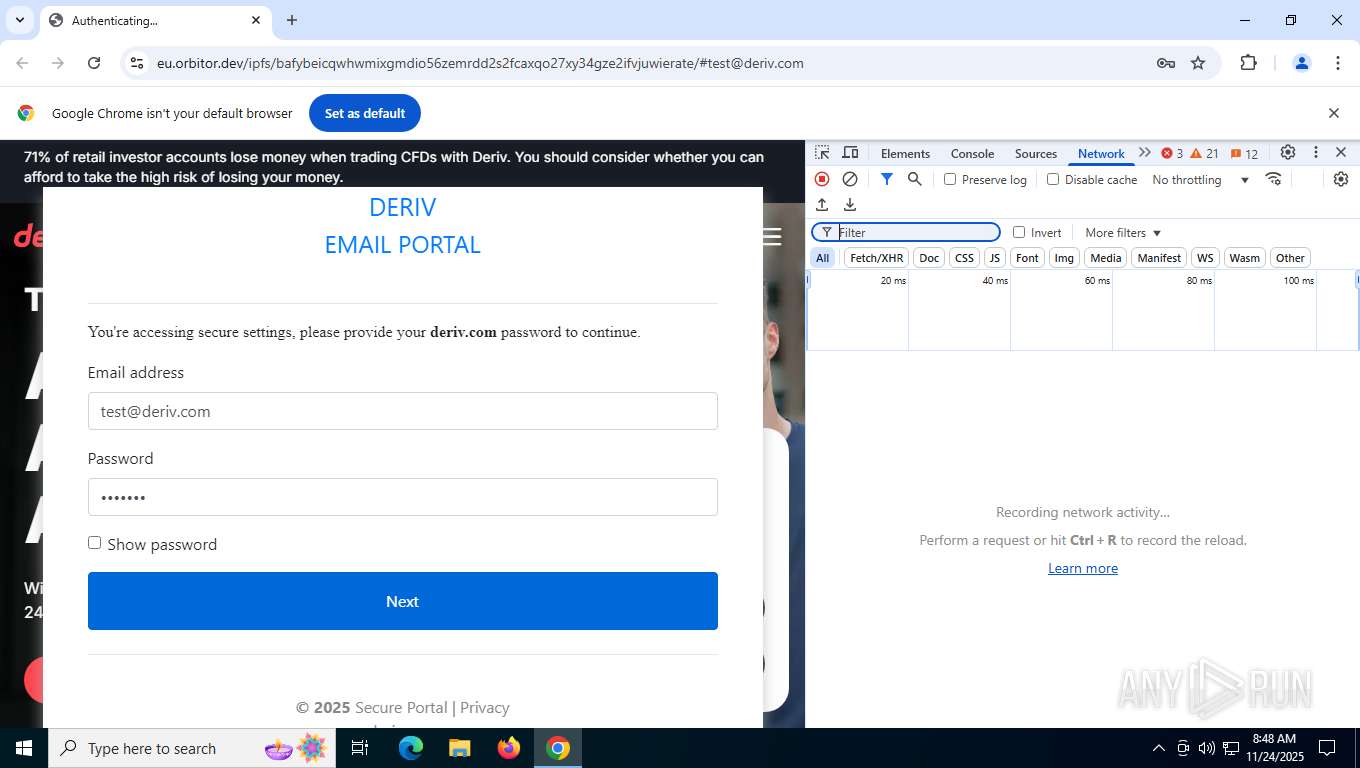This screenshot has width=1360, height=768.
Task: Open Secure Portal footer link
Action: (401, 707)
